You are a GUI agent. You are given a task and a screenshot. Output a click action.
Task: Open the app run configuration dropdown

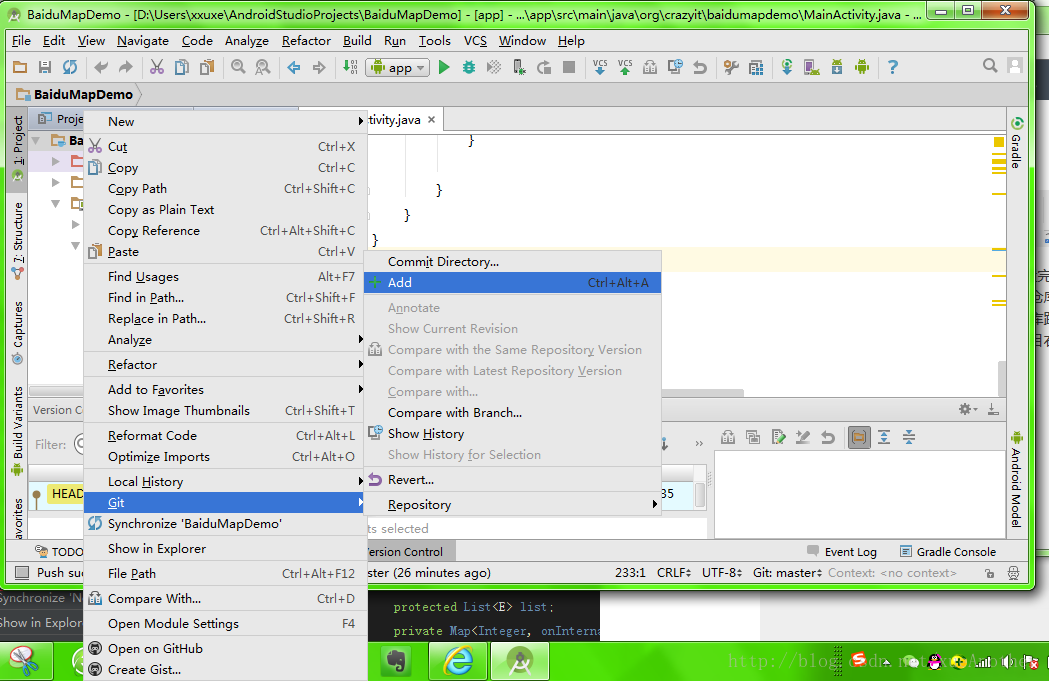pyautogui.click(x=397, y=68)
